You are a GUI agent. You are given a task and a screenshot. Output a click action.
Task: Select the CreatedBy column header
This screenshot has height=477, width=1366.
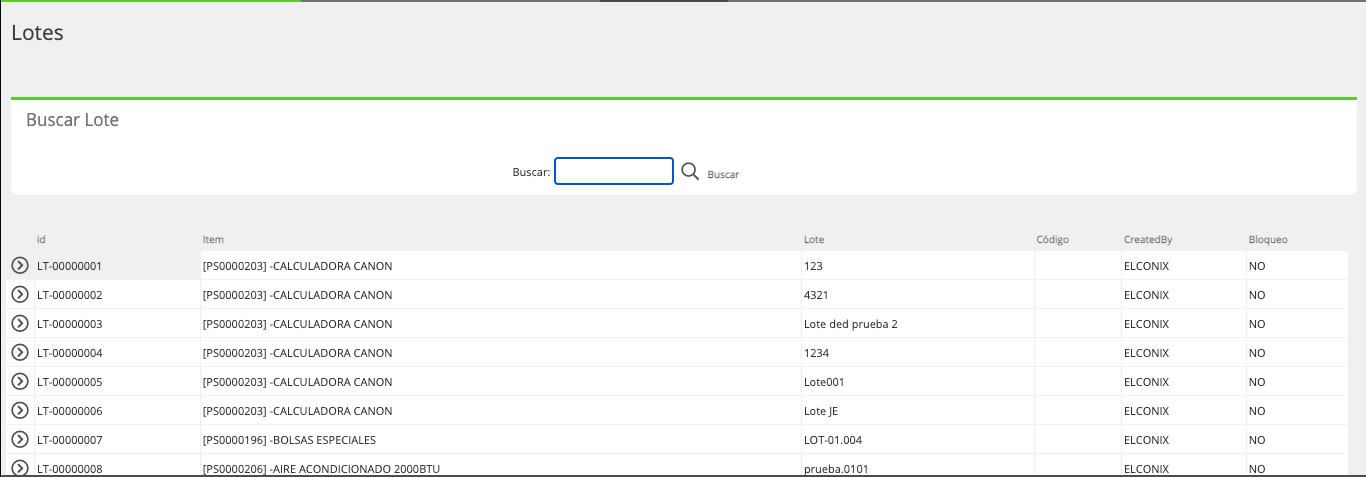(1148, 240)
